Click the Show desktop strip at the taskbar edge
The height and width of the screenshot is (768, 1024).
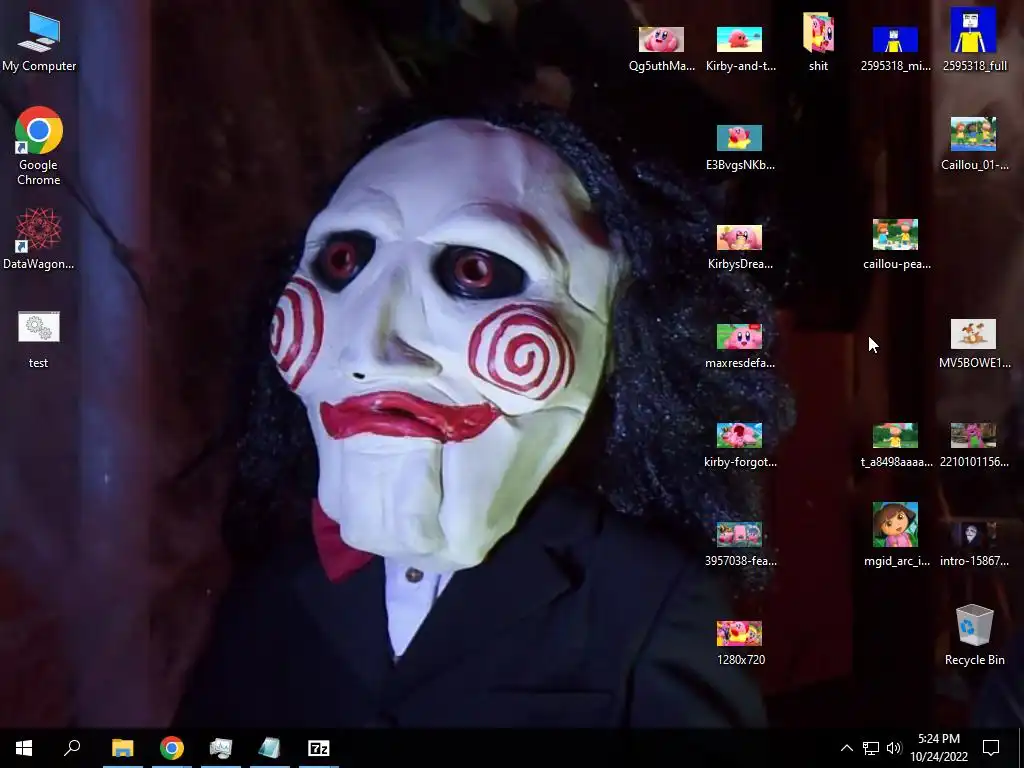[x=1021, y=748]
